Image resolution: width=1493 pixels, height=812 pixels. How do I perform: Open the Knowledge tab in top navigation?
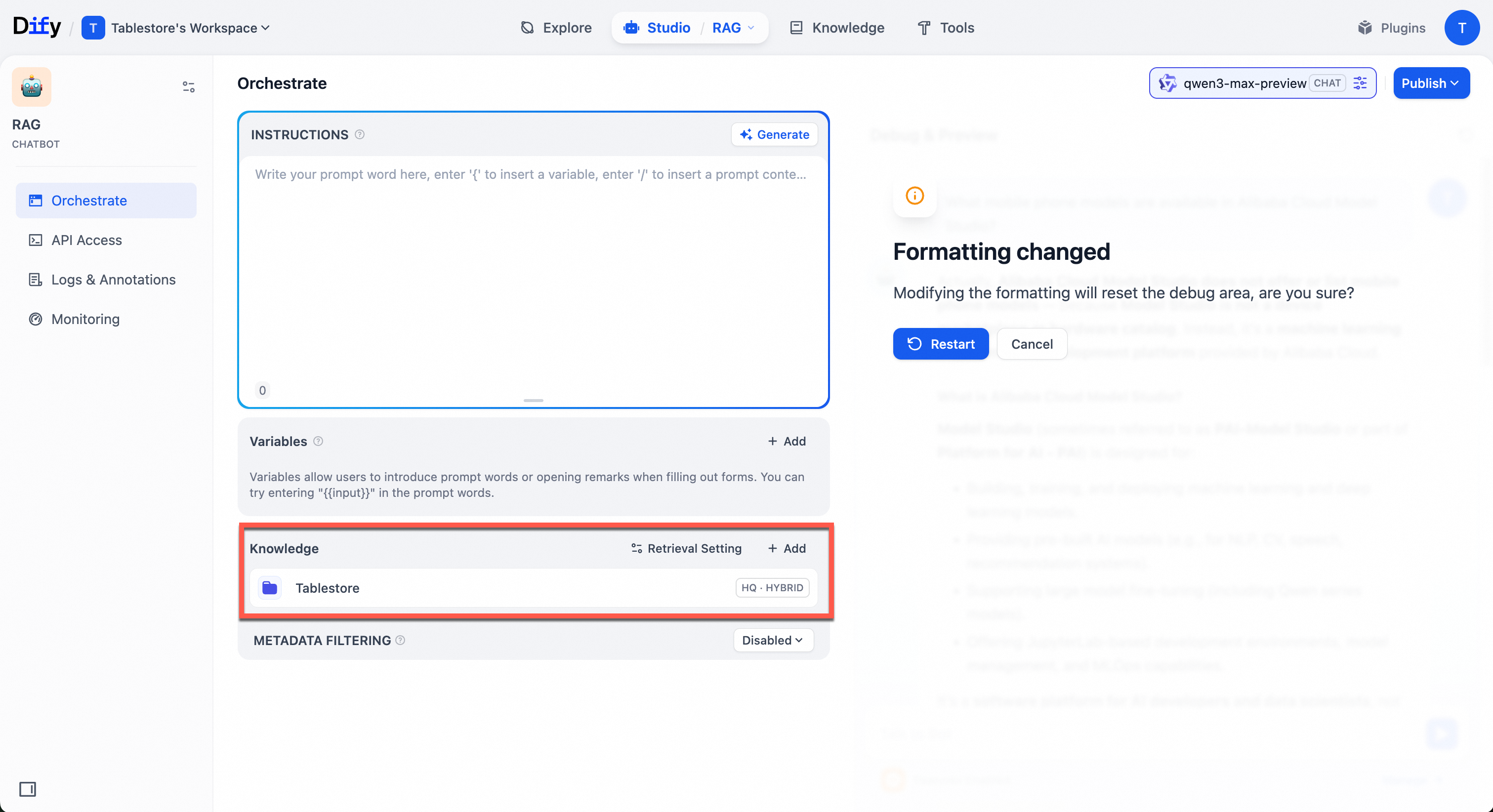pyautogui.click(x=837, y=28)
